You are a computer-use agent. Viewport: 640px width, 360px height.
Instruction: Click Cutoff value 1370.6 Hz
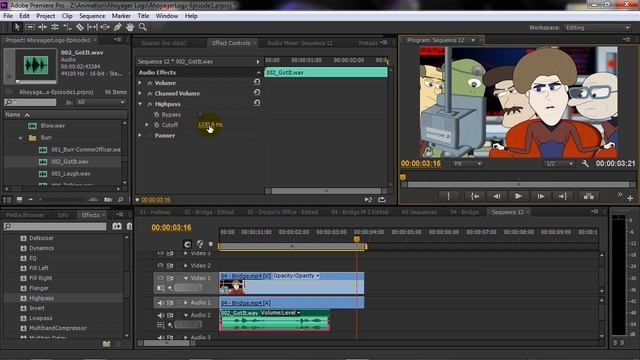pos(210,125)
